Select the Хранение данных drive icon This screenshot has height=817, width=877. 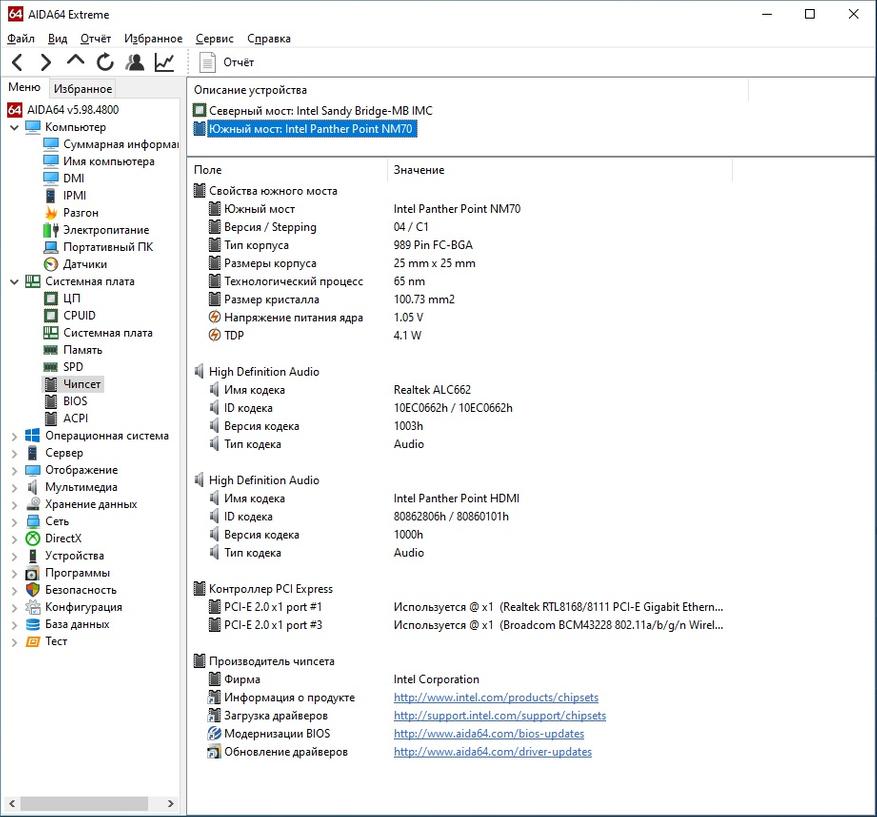[x=33, y=504]
